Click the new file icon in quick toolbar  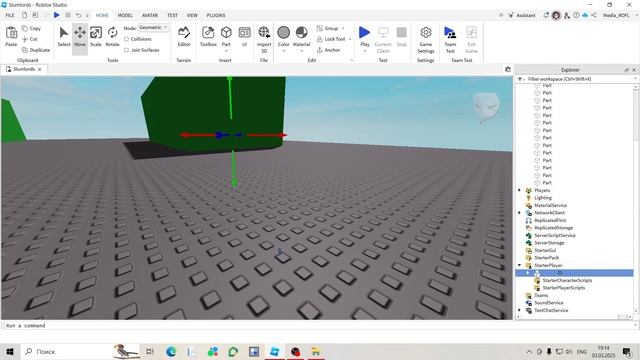pos(24,15)
